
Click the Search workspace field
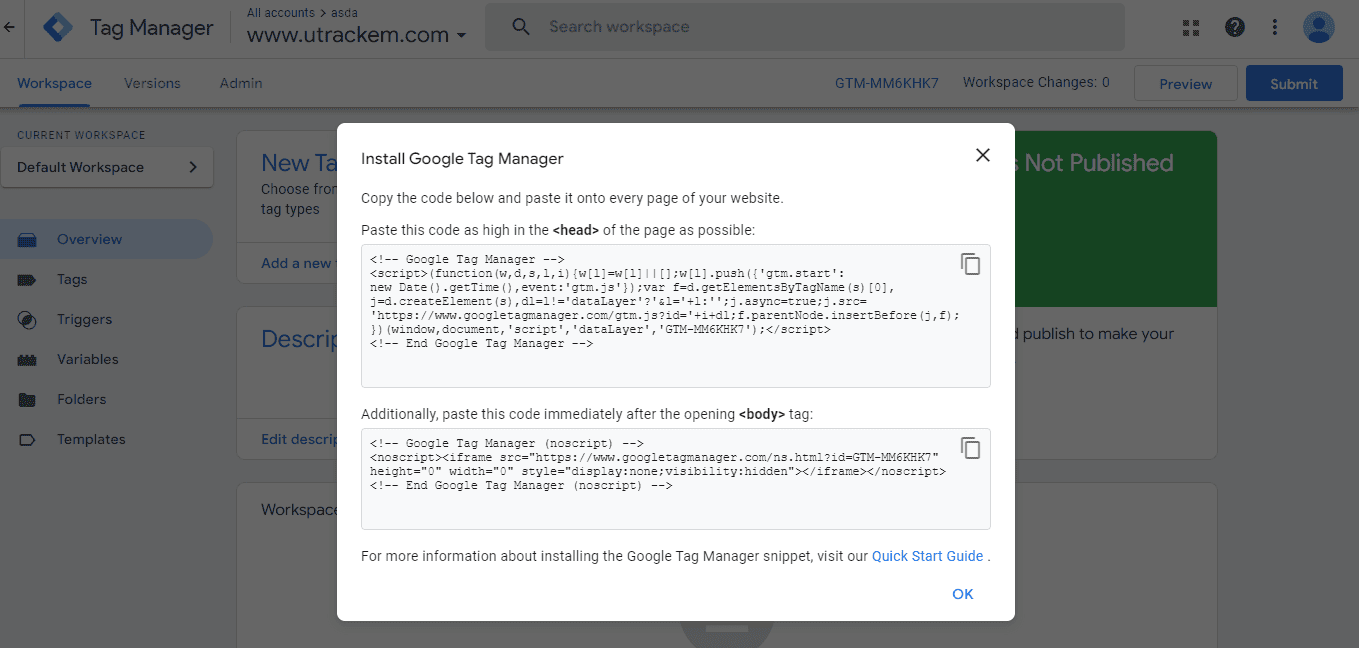[804, 27]
